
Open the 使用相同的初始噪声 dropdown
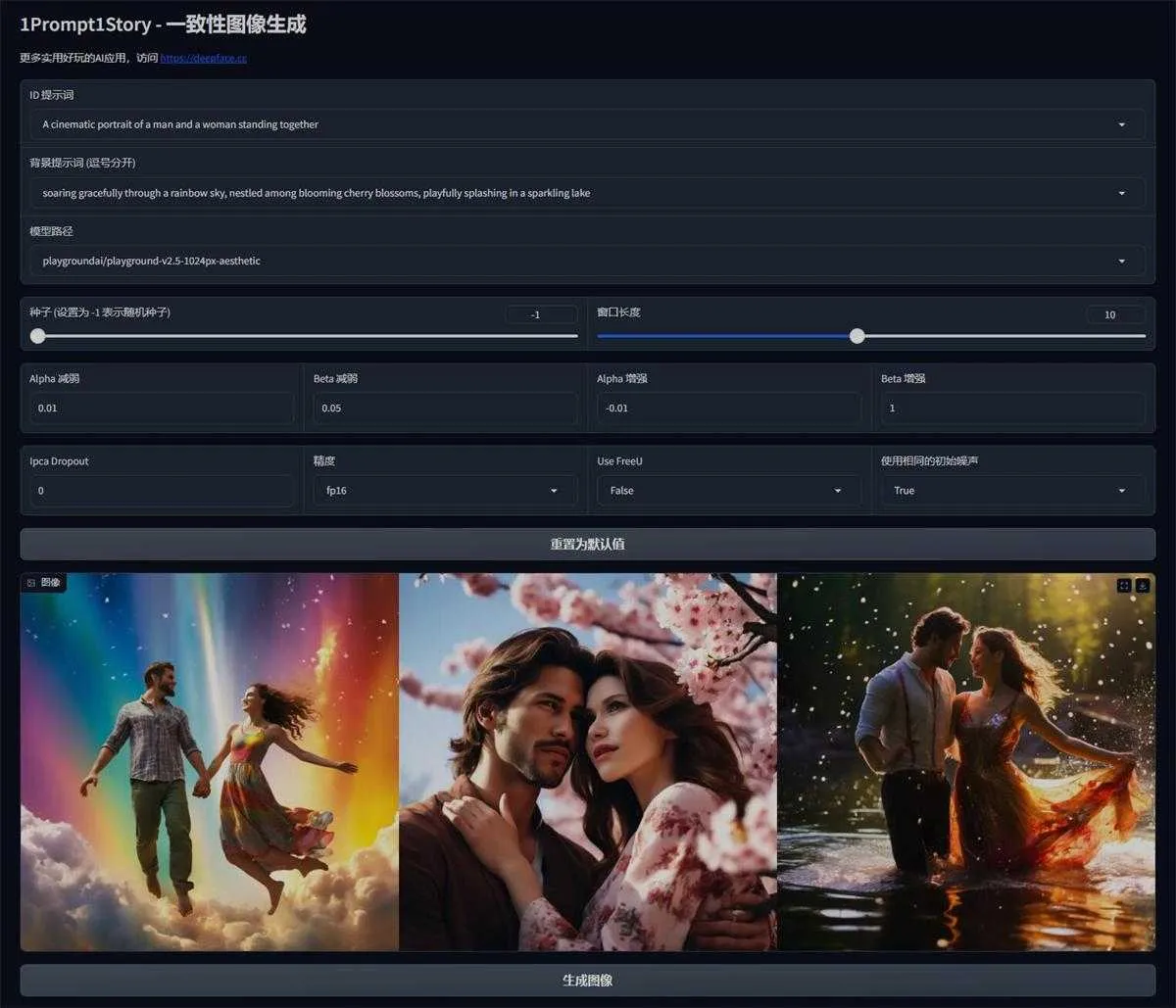pos(1012,491)
